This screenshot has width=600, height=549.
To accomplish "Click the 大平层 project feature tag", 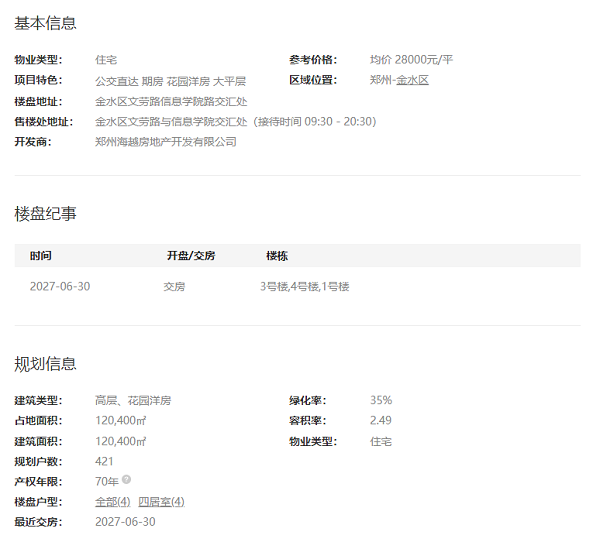I will click(x=228, y=81).
